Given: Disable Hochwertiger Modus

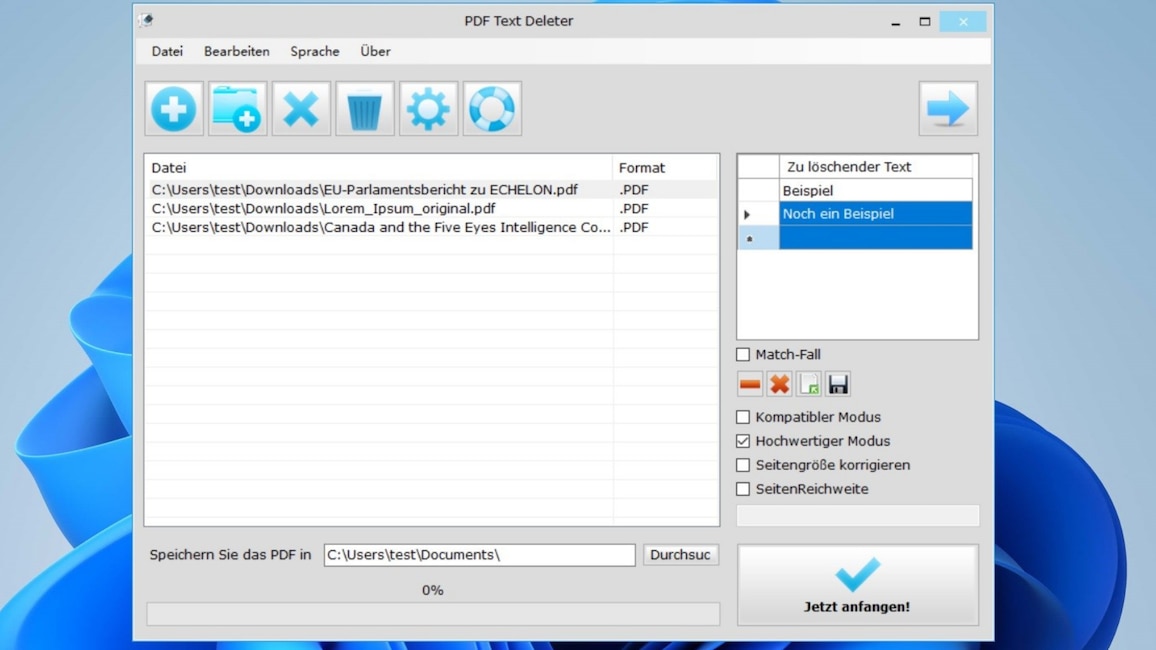Looking at the screenshot, I should [743, 441].
